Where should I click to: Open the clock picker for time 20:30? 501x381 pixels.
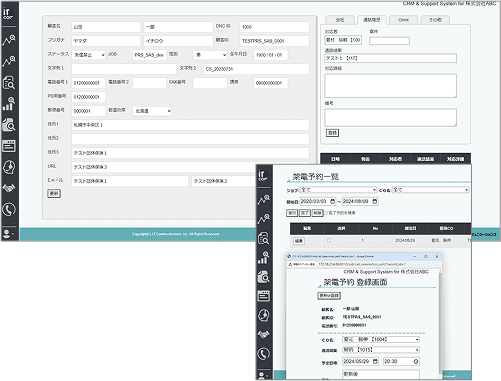pos(416,361)
